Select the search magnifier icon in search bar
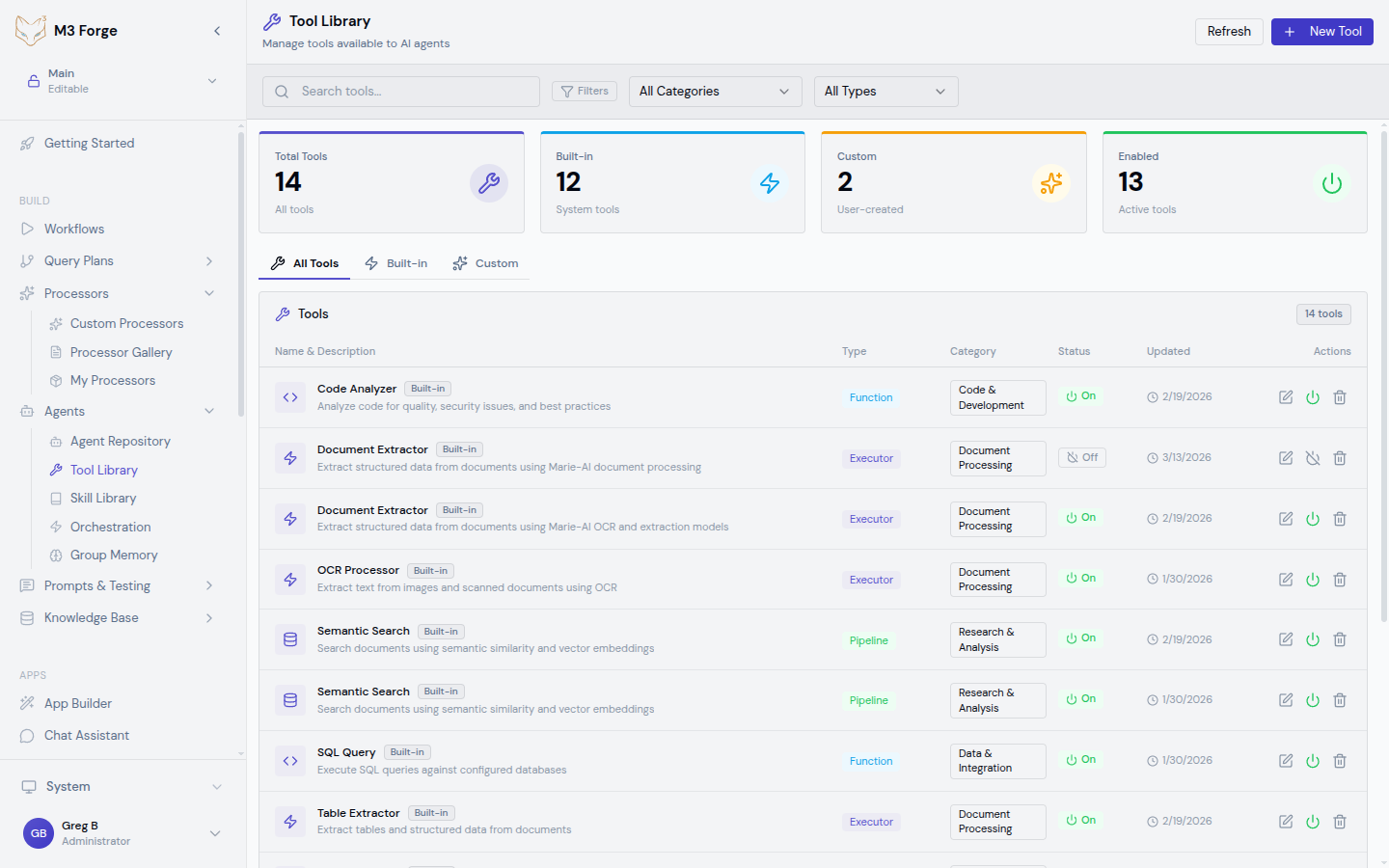This screenshot has width=1389, height=868. pyautogui.click(x=281, y=91)
